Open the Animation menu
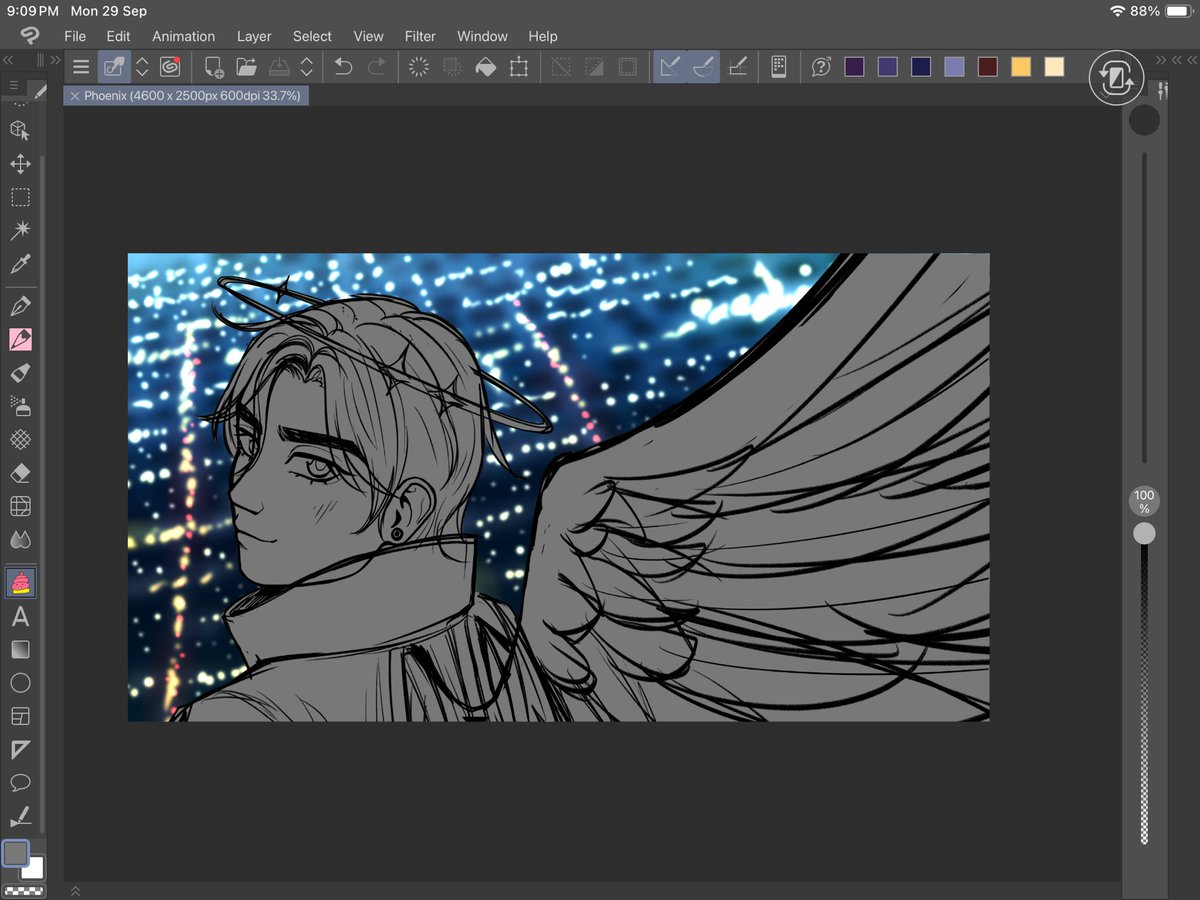 point(183,36)
